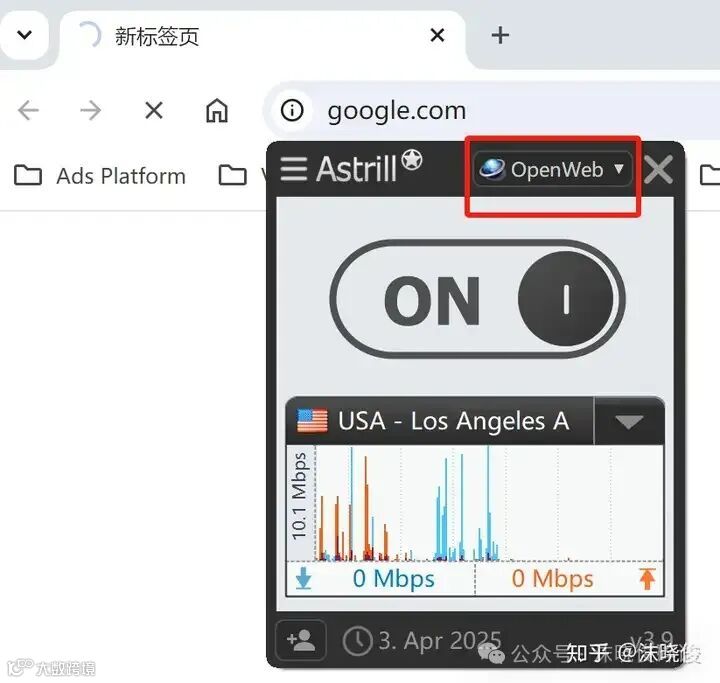Open the tab search dropdown chevron
Image resolution: width=720 pixels, height=683 pixels.
point(24,34)
